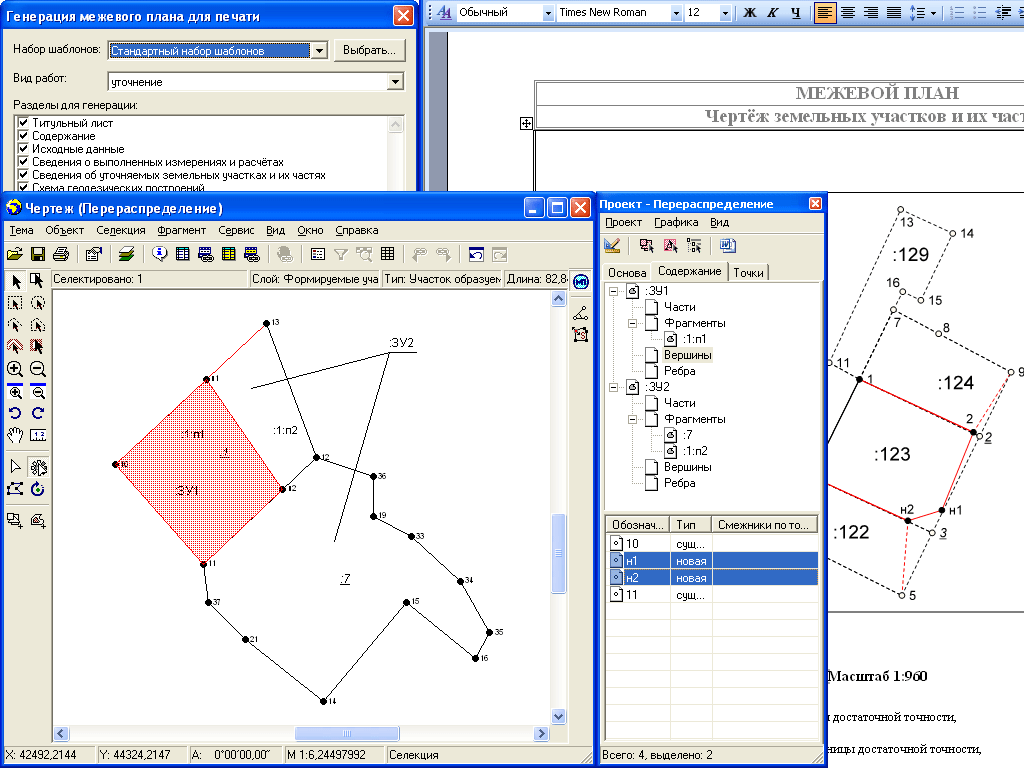Open the 'Набор шаблонов' dropdown
The image size is (1024, 768).
tap(319, 50)
